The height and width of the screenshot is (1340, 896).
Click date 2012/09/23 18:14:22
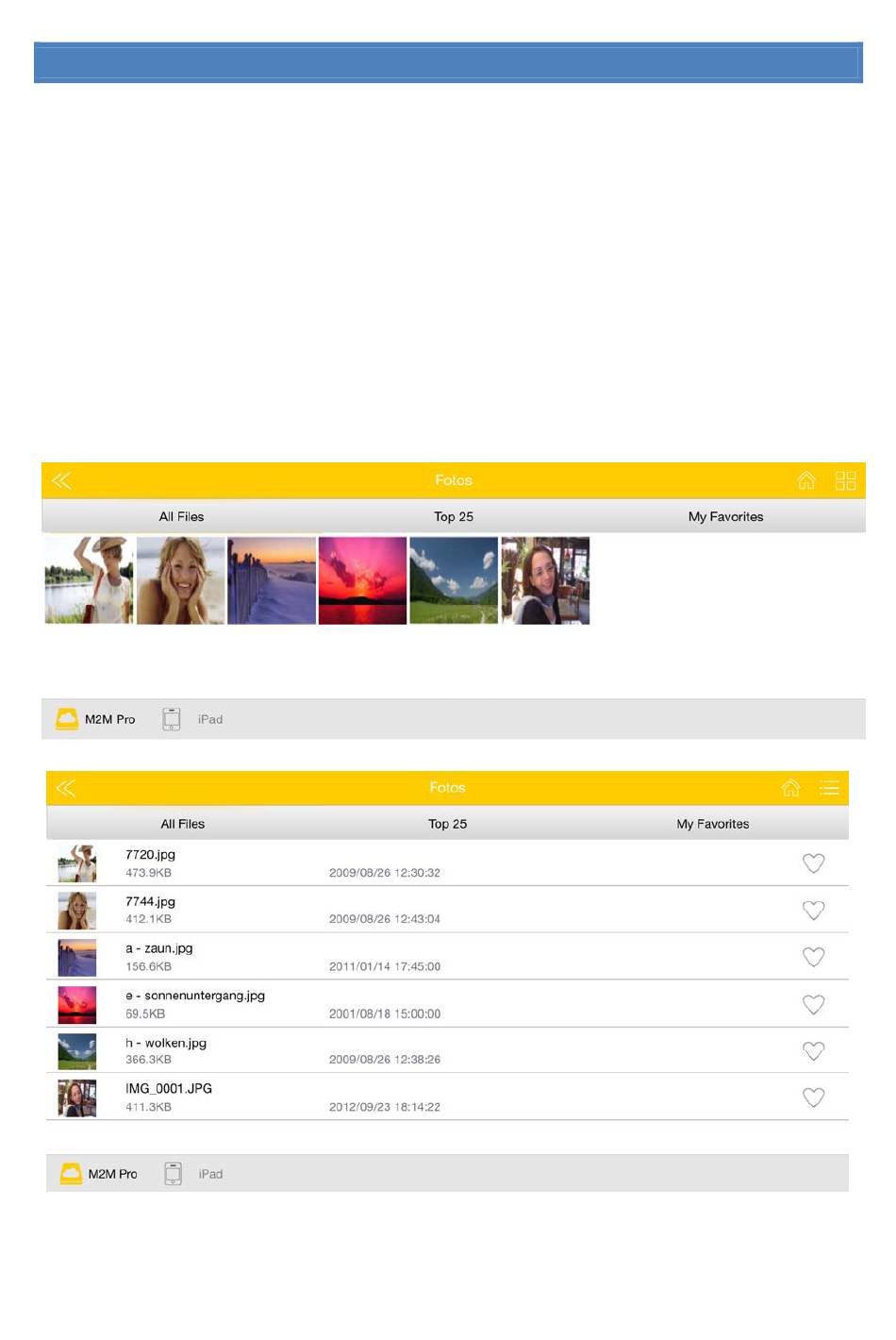[385, 1107]
